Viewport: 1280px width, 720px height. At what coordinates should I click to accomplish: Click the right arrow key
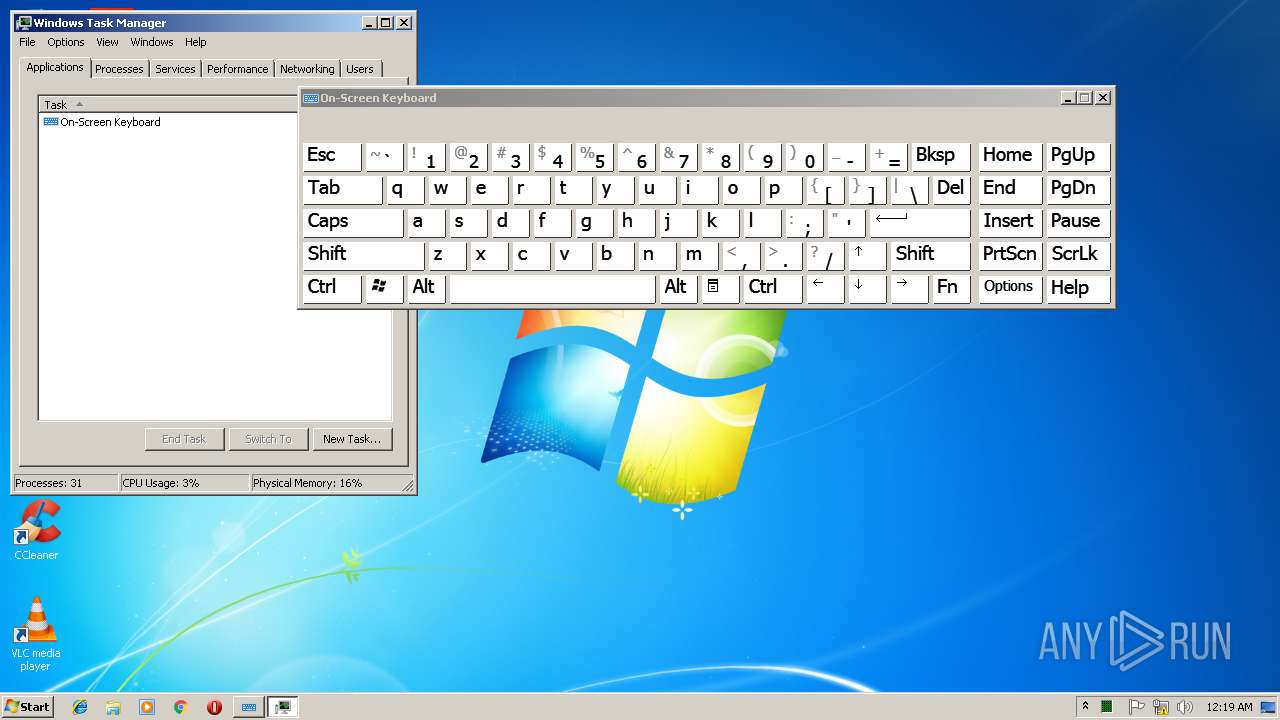[909, 288]
